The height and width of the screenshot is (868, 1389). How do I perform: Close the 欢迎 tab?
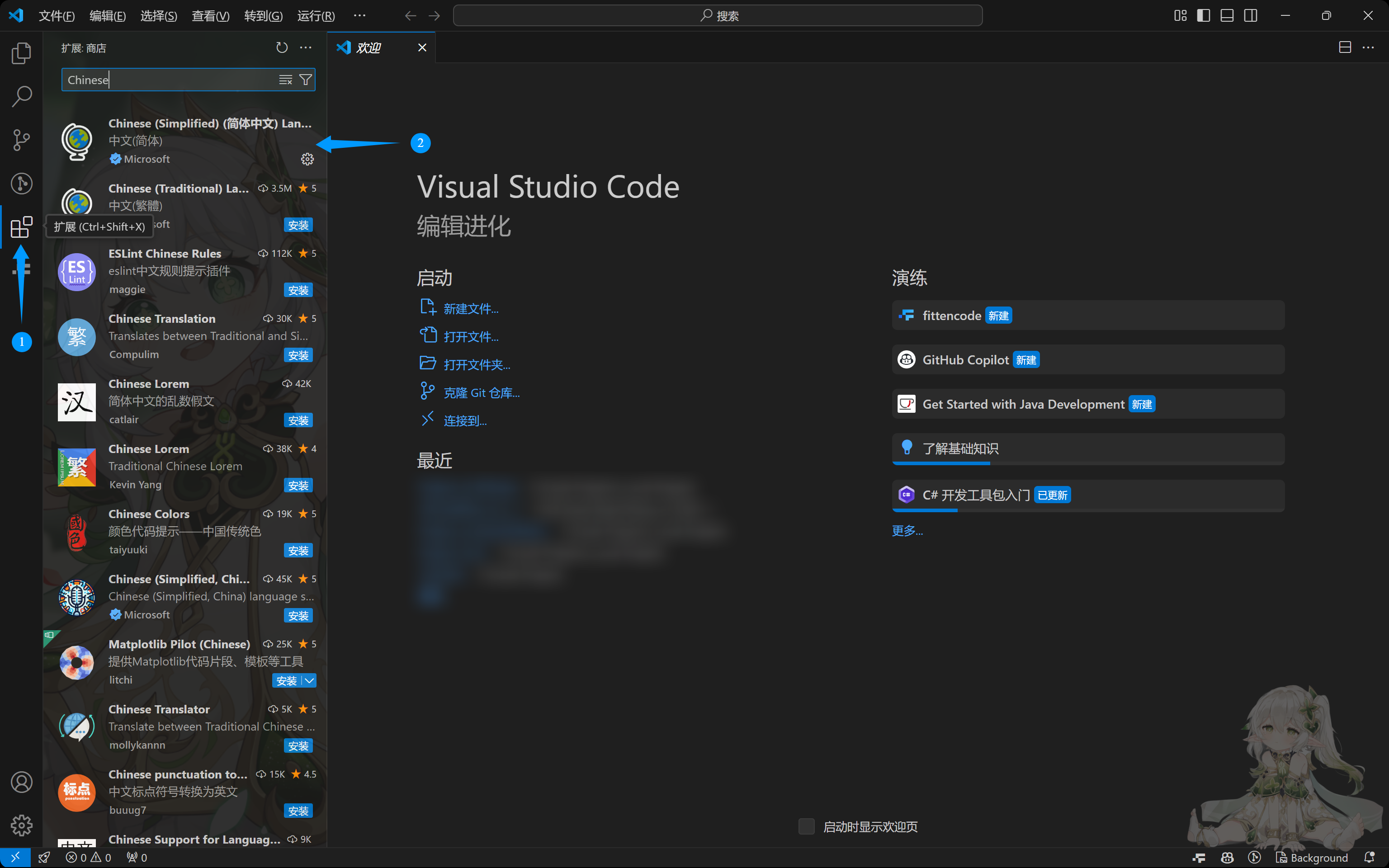422,47
